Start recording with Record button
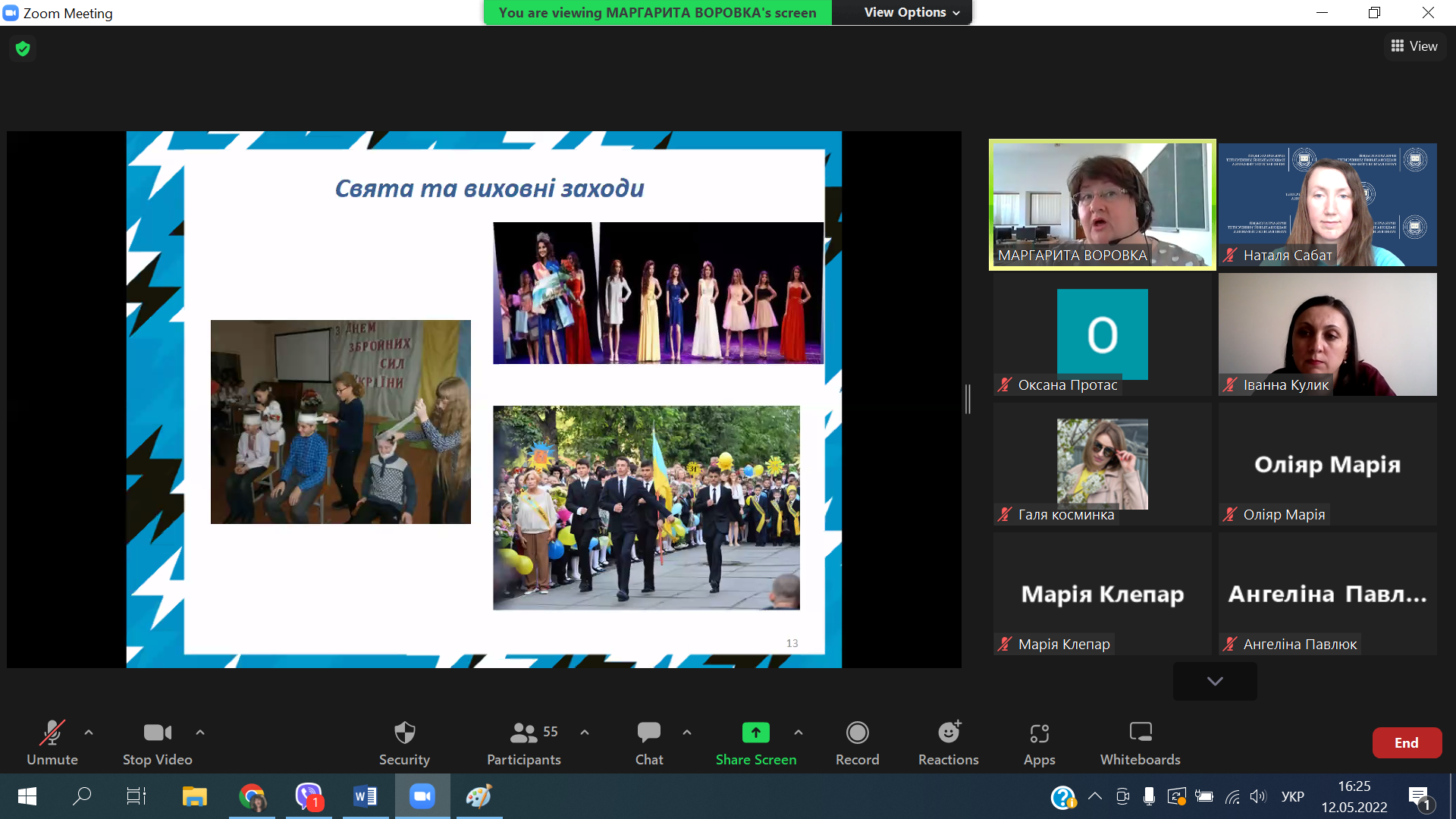This screenshot has width=1456, height=819. (x=857, y=742)
